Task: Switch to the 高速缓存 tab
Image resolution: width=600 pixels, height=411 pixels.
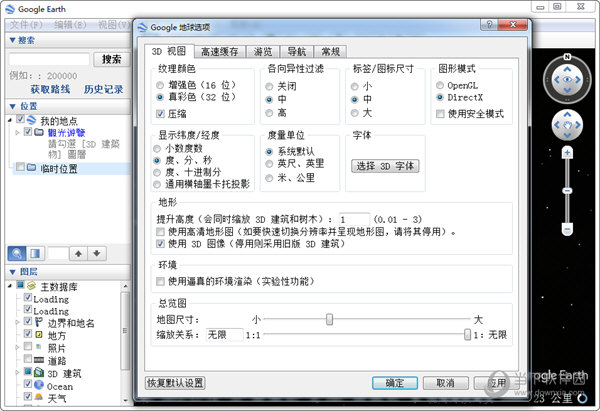Action: (x=220, y=52)
